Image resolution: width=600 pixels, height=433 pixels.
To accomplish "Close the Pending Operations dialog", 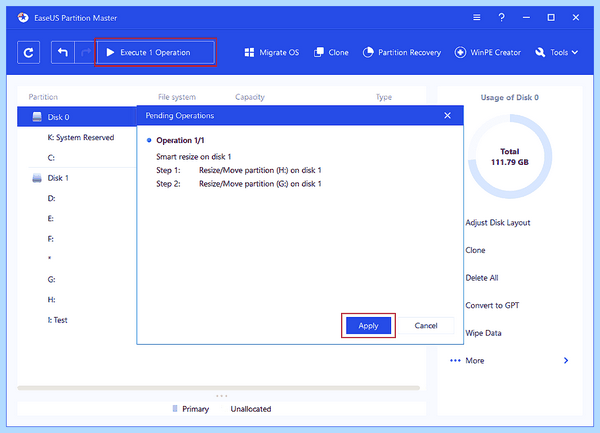I will pyautogui.click(x=447, y=116).
